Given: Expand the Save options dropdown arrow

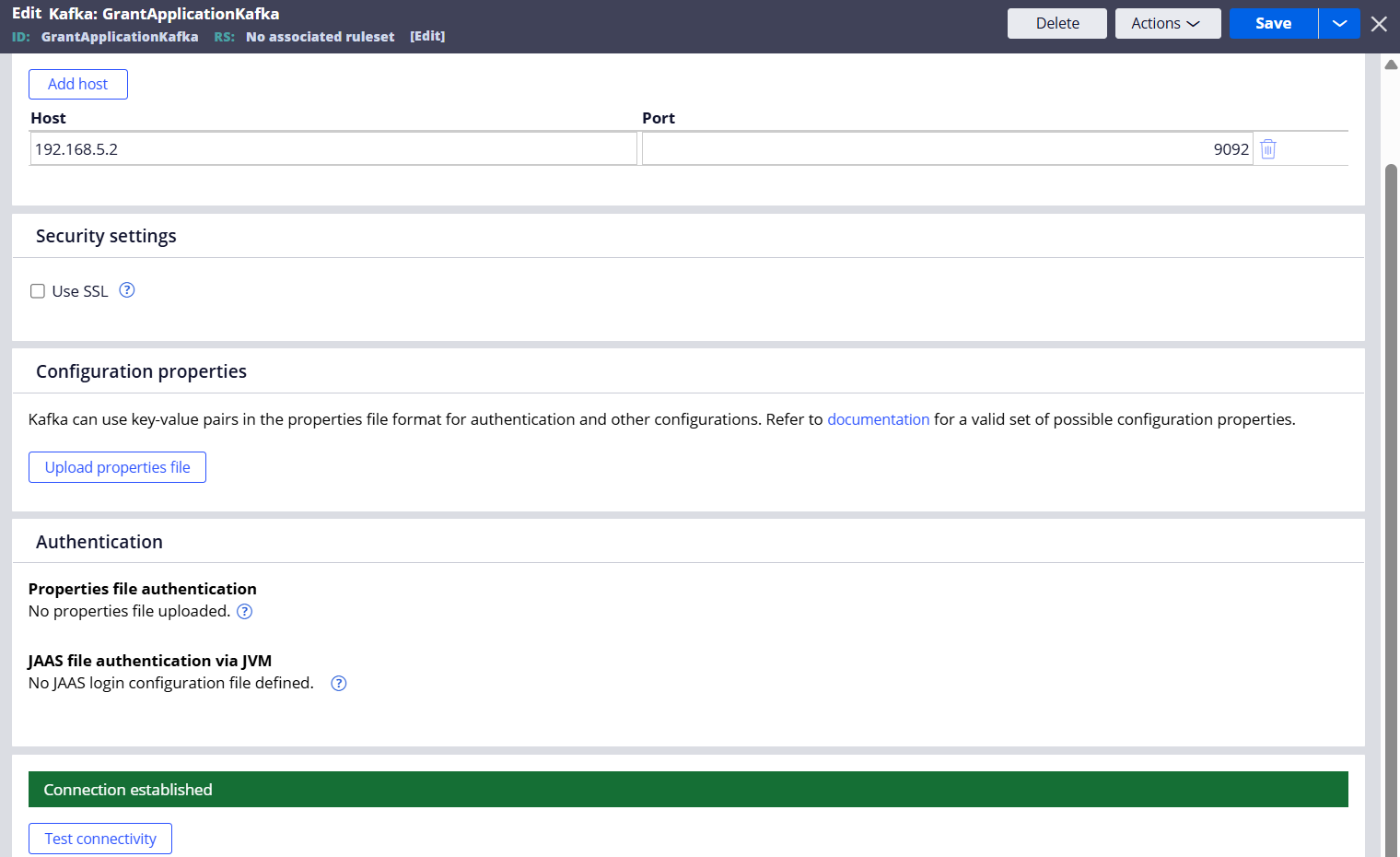Looking at the screenshot, I should coord(1340,24).
